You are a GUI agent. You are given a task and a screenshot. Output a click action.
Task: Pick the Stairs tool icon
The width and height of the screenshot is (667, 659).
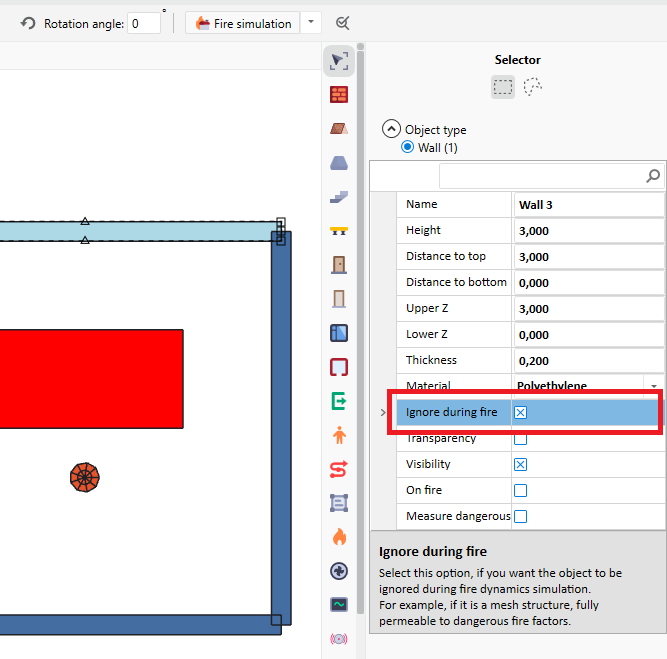click(x=339, y=197)
